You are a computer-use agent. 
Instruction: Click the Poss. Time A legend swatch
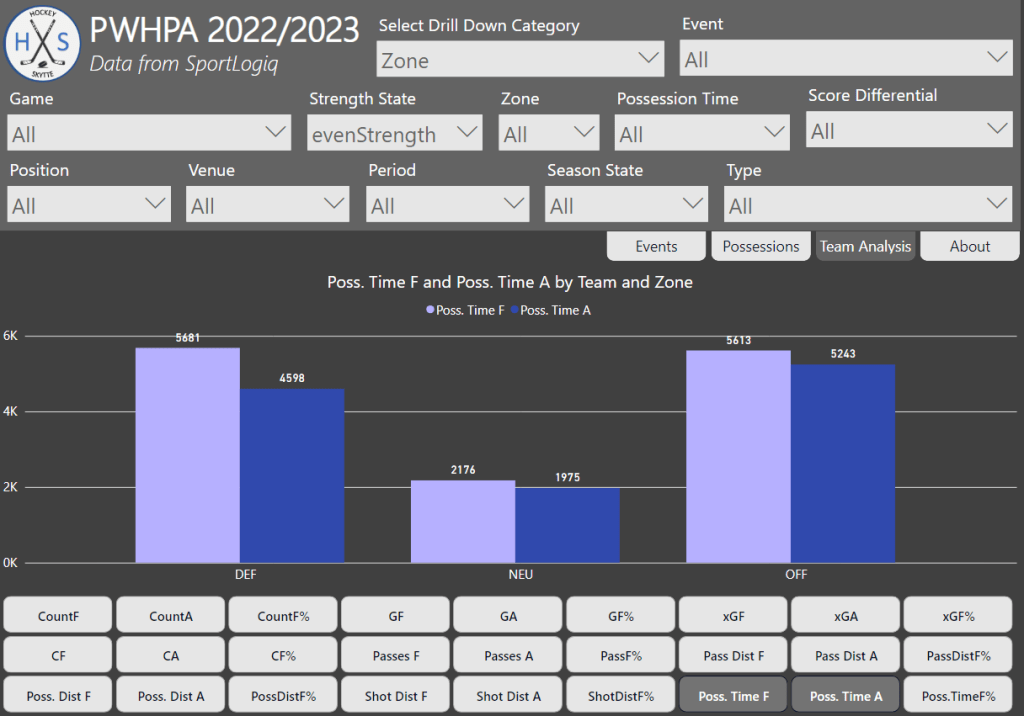515,311
